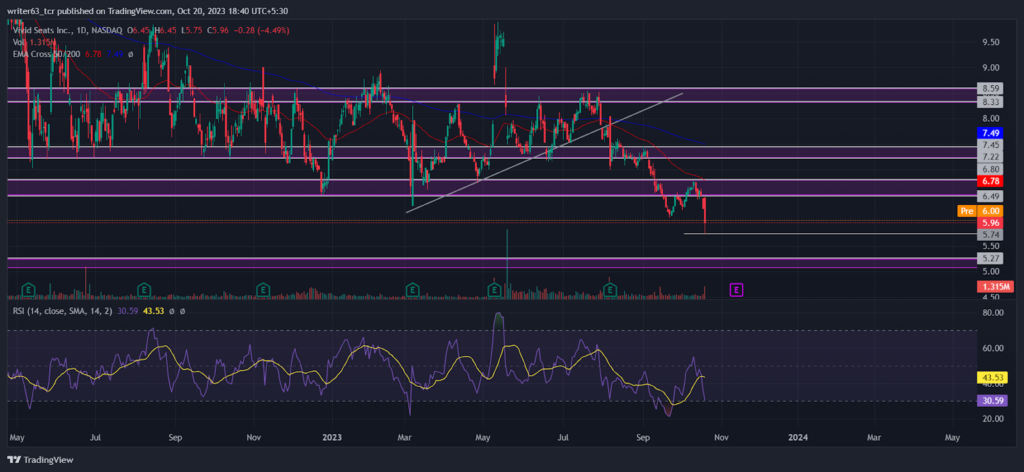Click the earnings E marker near November 2022
The image size is (1024, 472).
pos(263,289)
